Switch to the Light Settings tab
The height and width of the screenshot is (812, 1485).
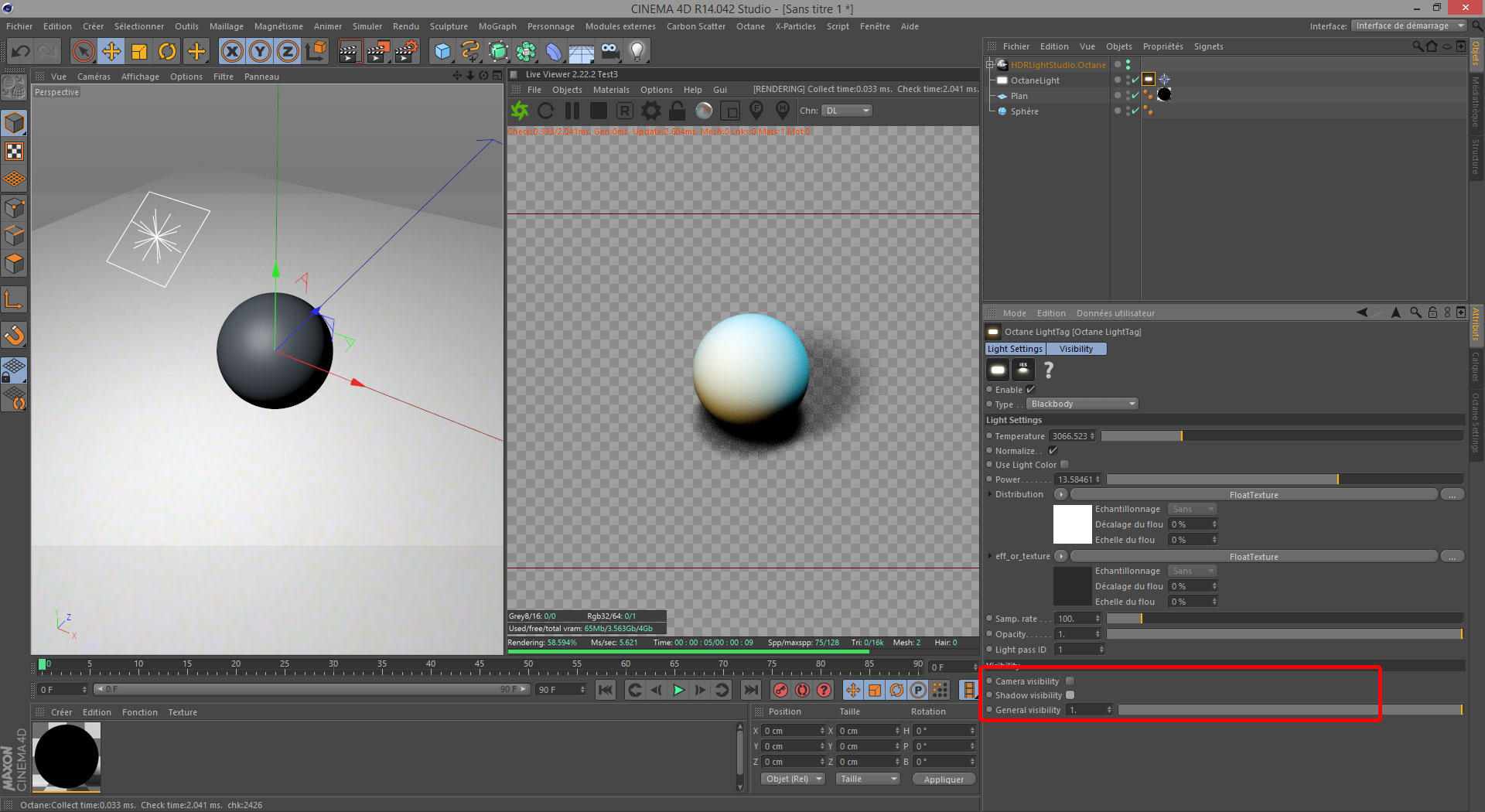tap(1015, 349)
